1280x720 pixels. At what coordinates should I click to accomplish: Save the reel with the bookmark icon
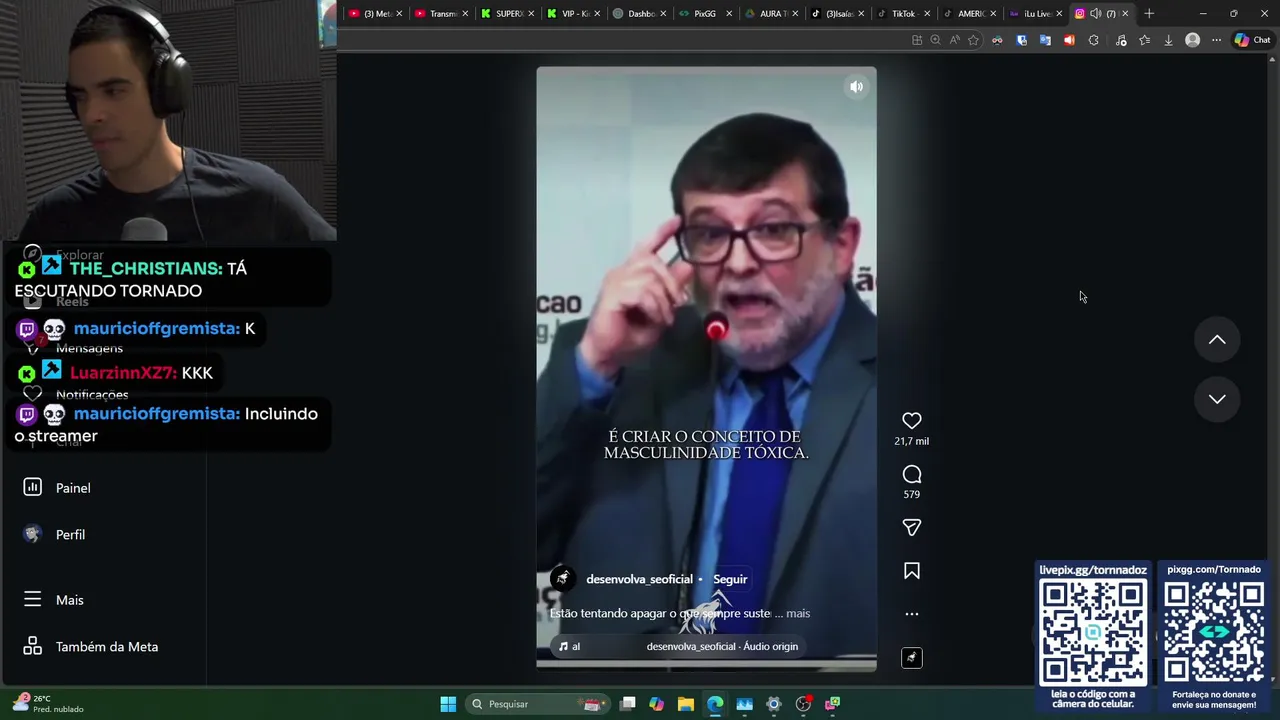[911, 571]
